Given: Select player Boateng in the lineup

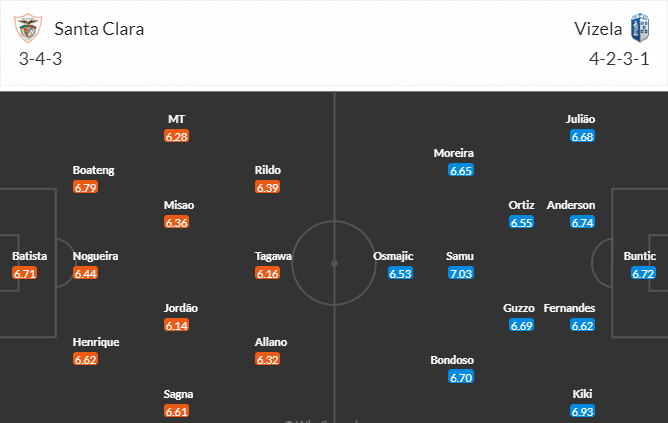Looking at the screenshot, I should (94, 170).
